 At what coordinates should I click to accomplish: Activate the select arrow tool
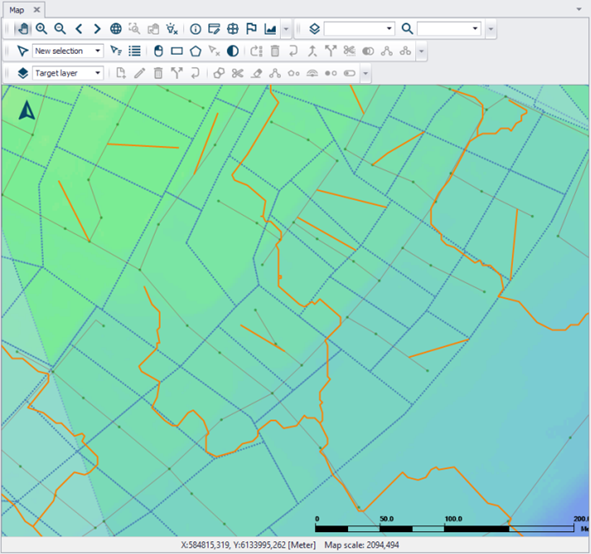click(x=23, y=51)
